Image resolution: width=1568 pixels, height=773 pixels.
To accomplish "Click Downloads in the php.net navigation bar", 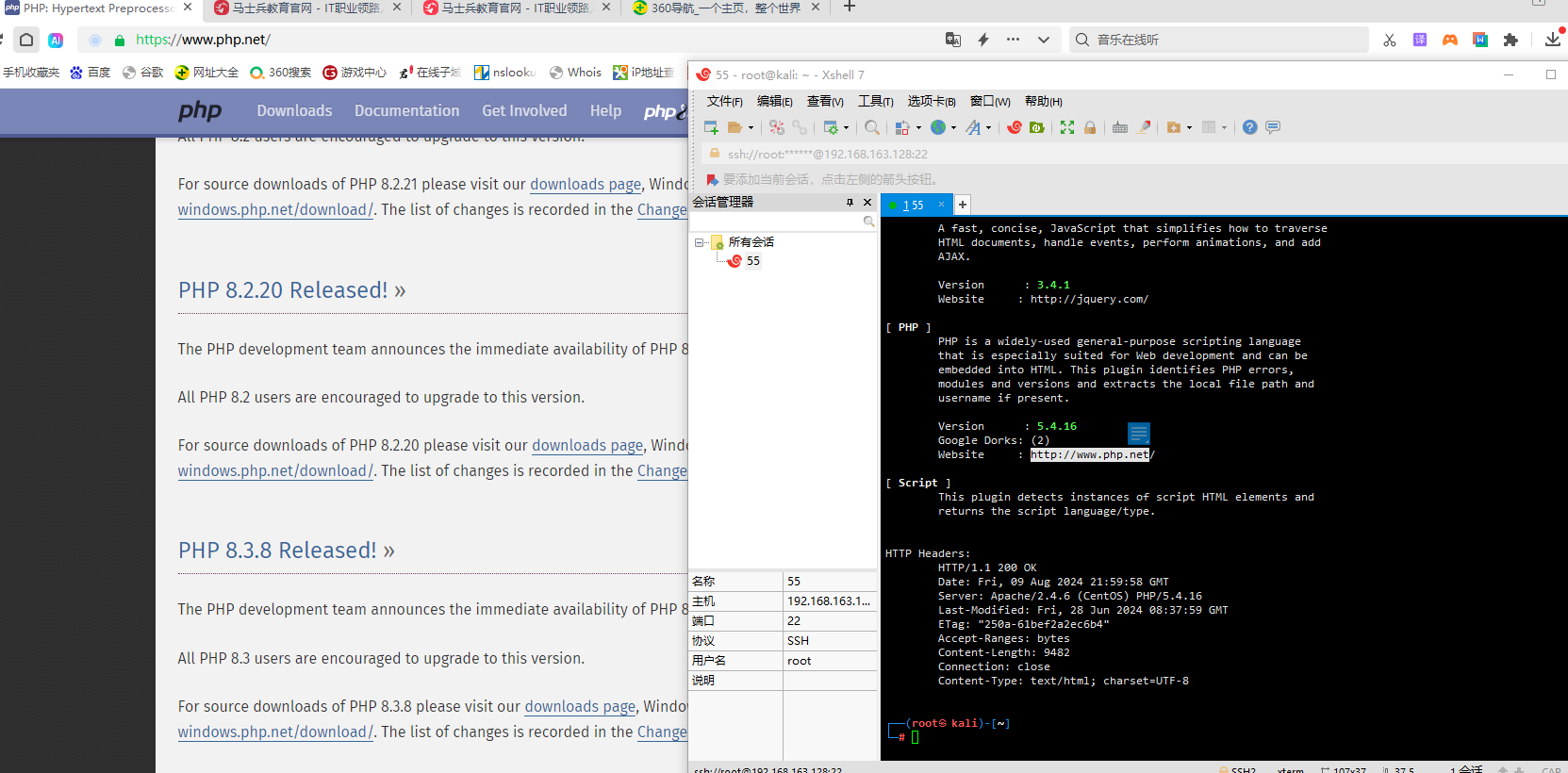I will tap(294, 111).
